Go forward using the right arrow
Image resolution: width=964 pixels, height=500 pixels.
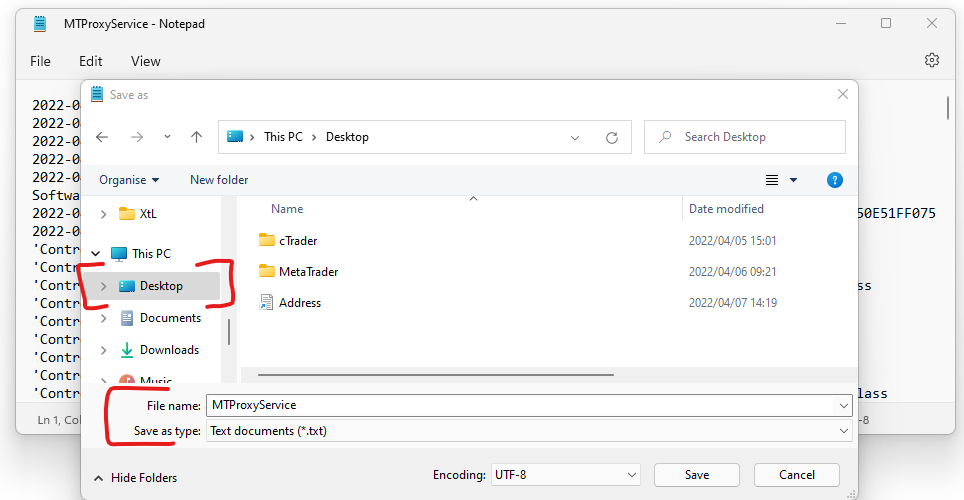136,137
